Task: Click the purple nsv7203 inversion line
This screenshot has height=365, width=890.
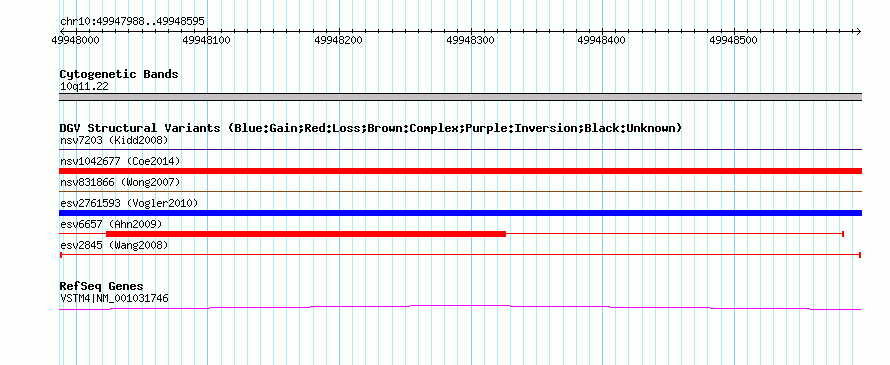Action: 460,150
